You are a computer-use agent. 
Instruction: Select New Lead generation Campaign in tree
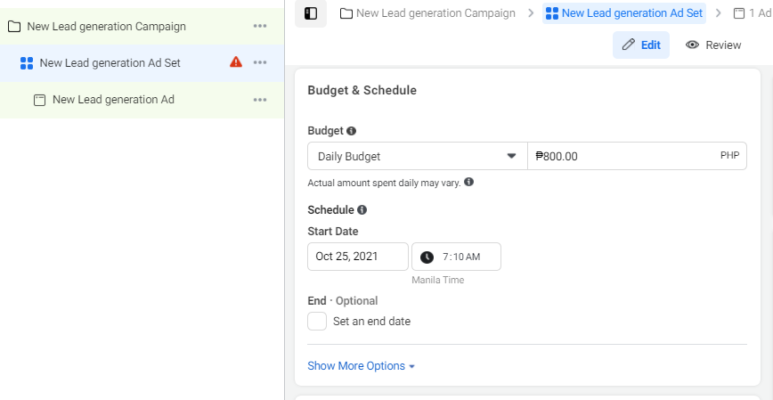105,26
